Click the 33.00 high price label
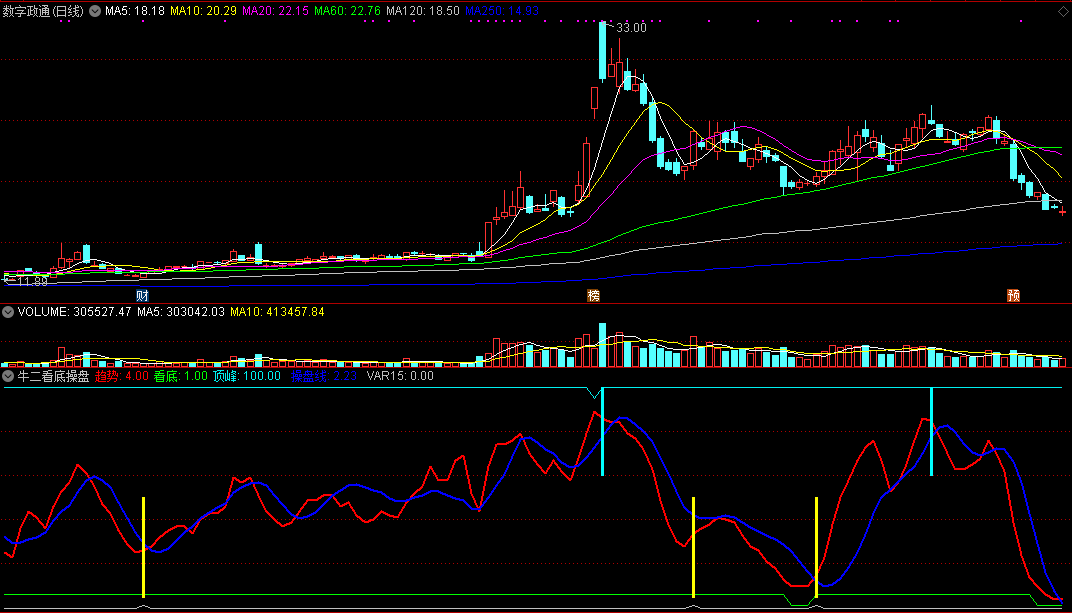The image size is (1072, 613). click(x=630, y=28)
